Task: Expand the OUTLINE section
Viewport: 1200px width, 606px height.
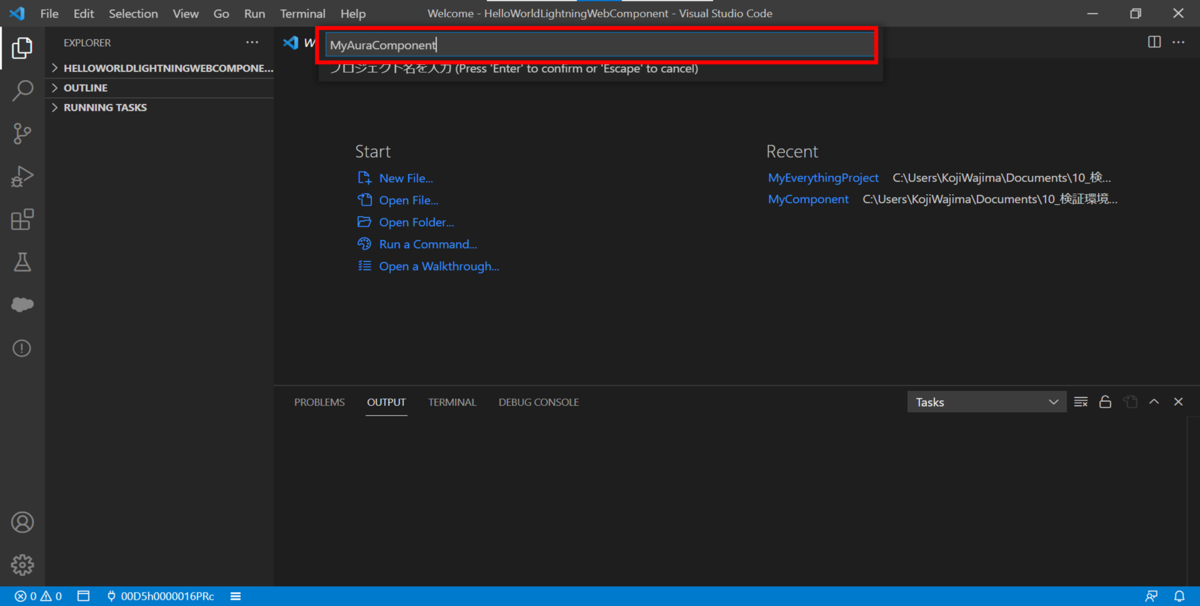Action: coord(160,88)
